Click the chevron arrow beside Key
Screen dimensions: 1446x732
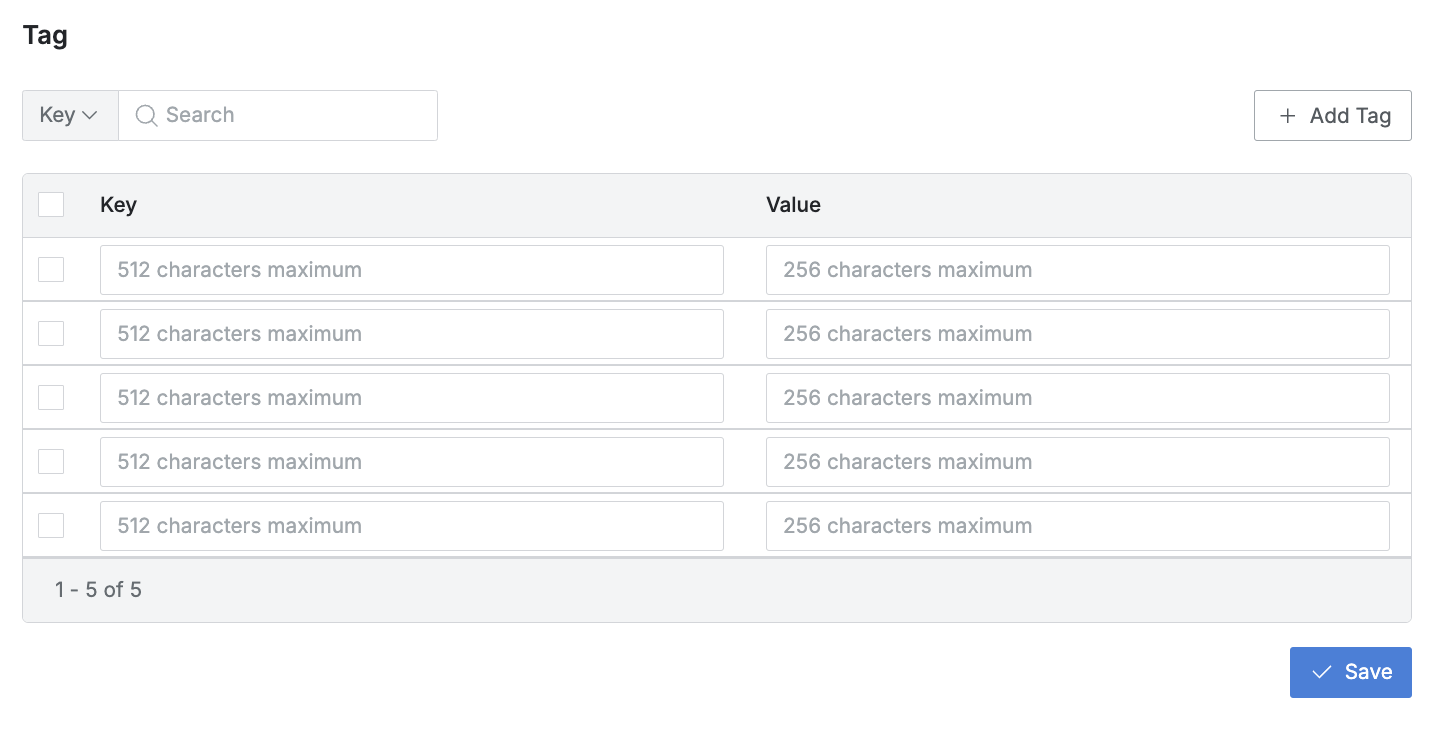pos(90,116)
